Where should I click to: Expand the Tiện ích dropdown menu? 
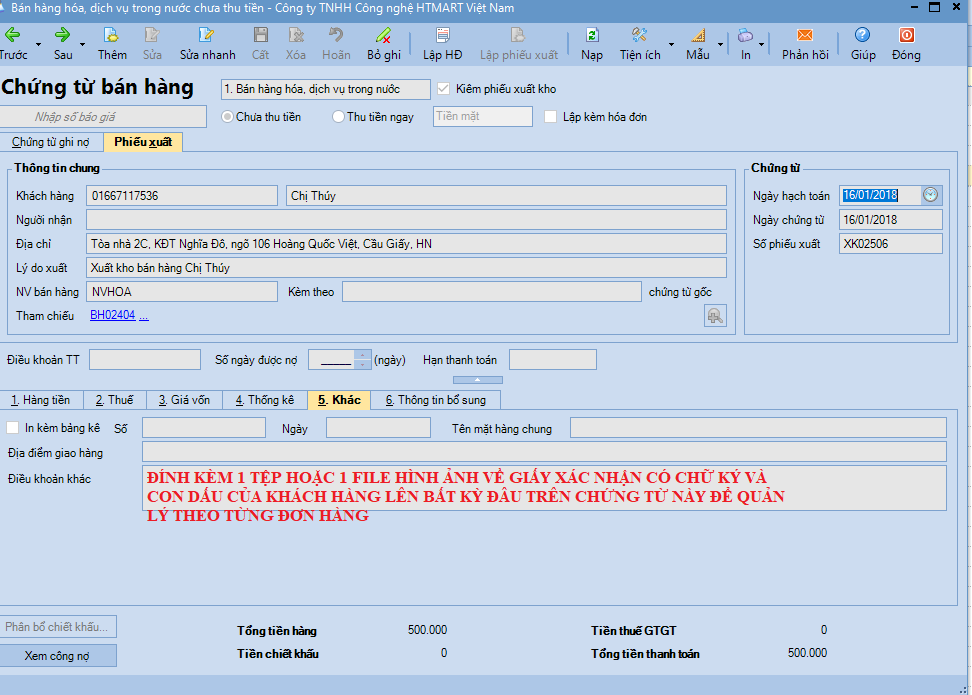(x=669, y=45)
